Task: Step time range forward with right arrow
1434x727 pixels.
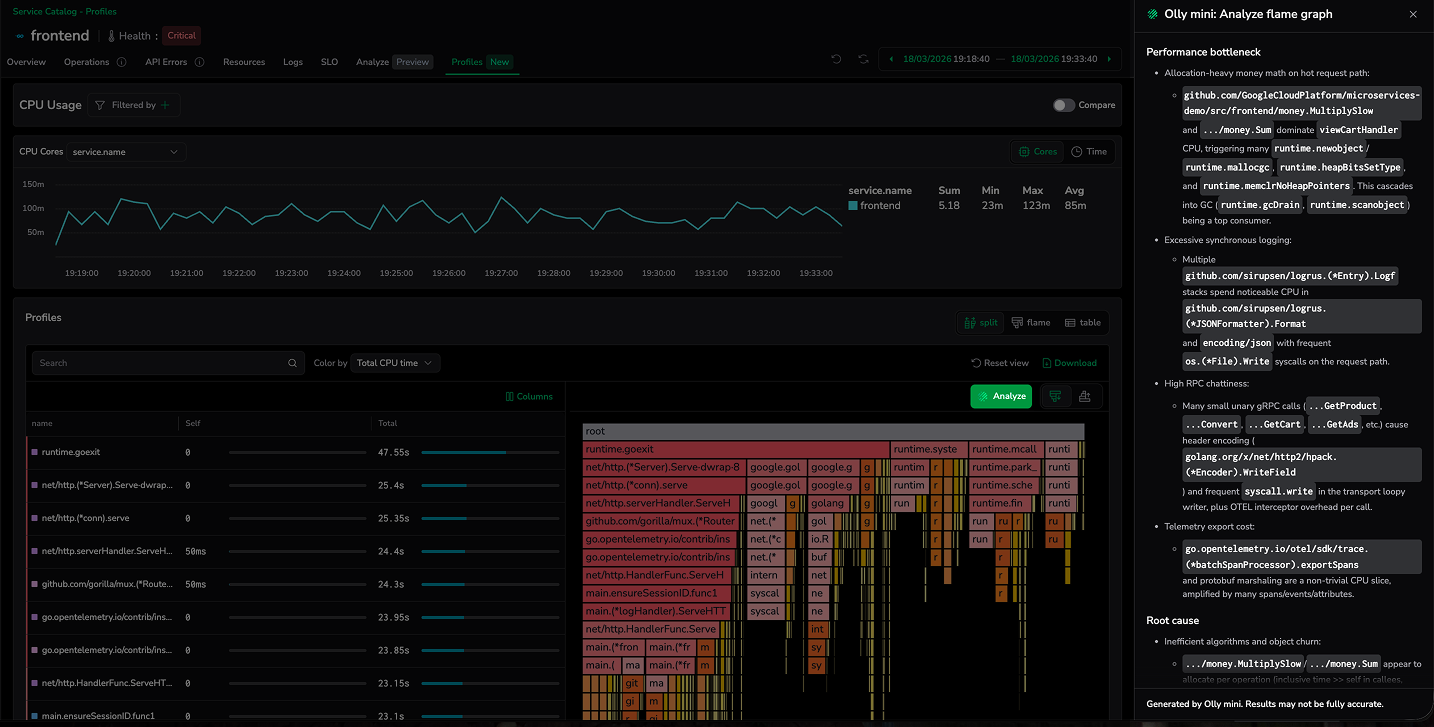Action: coord(1108,59)
